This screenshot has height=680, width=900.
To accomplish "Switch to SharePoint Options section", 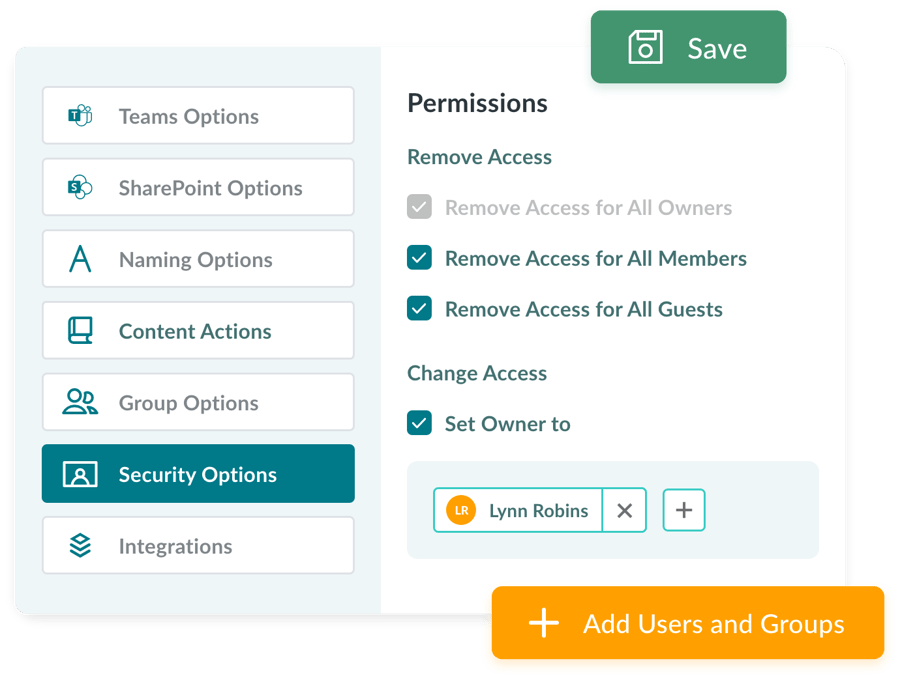I will 198,187.
